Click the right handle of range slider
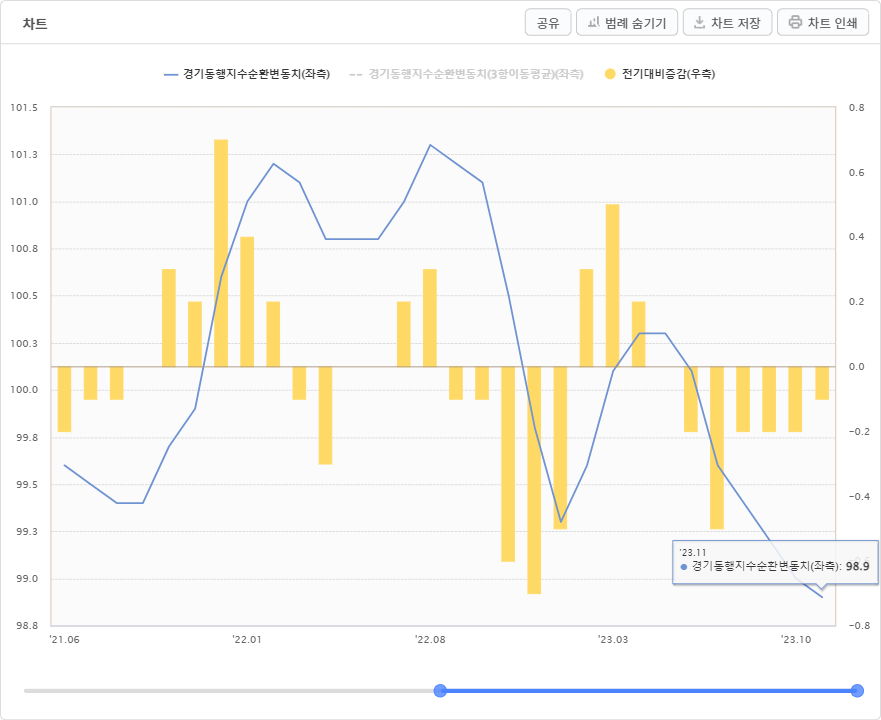The width and height of the screenshot is (881, 720). [857, 691]
